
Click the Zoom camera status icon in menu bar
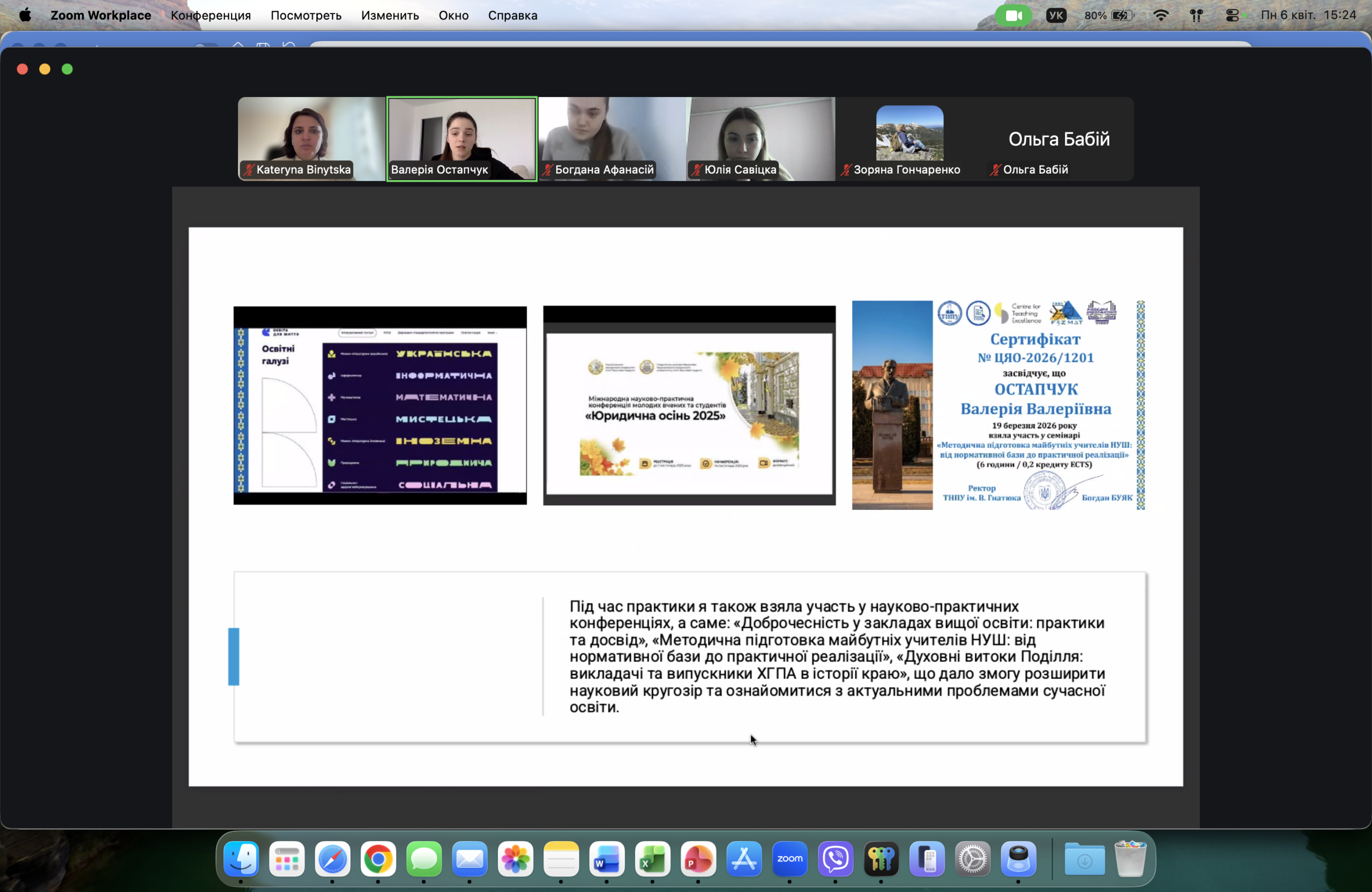pos(1013,16)
